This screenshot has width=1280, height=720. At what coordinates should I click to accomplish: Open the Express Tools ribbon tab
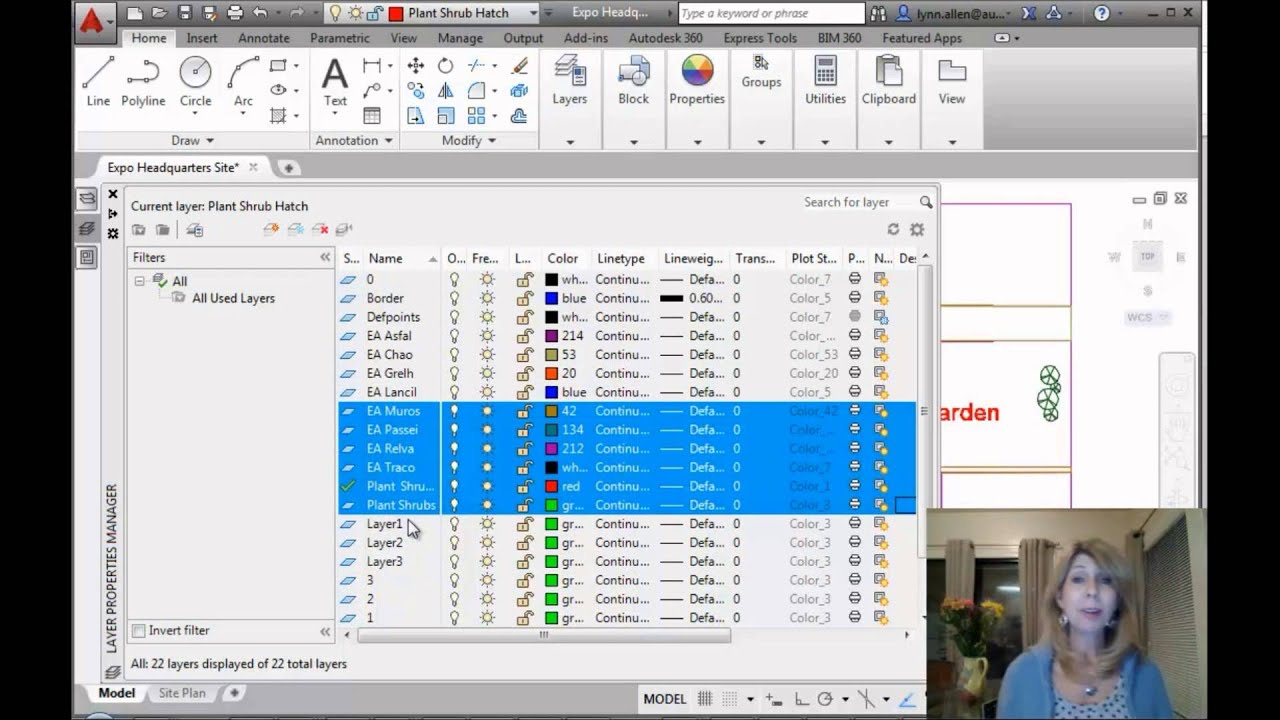pyautogui.click(x=760, y=38)
